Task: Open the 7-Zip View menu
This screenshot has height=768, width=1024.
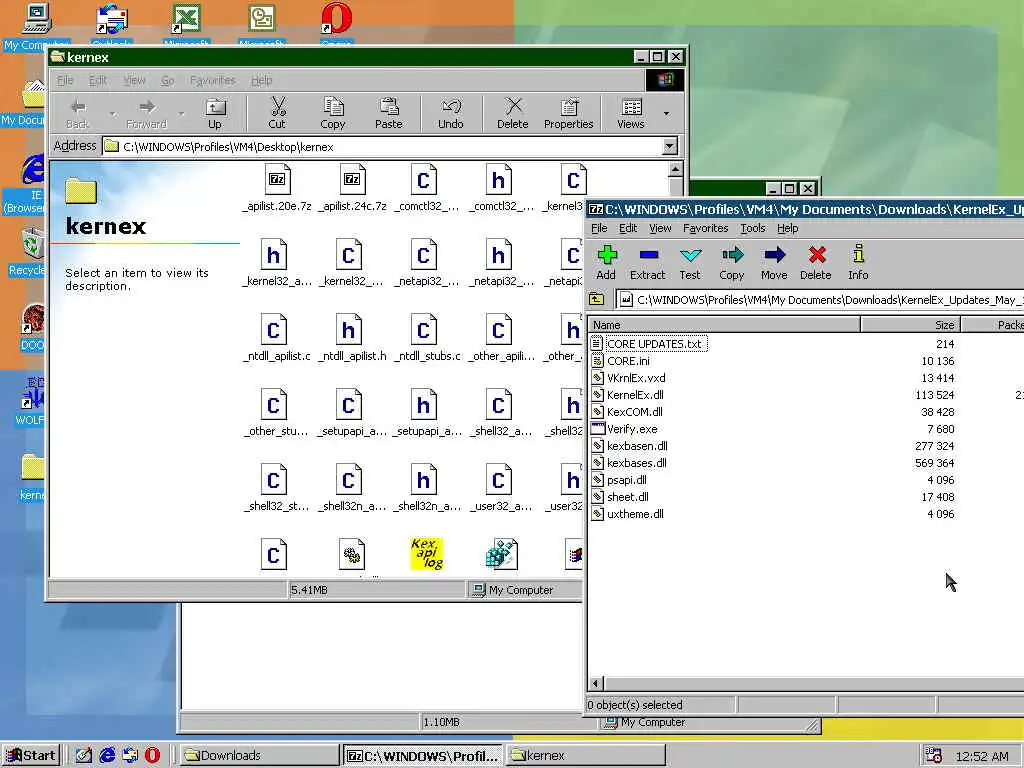Action: (660, 228)
